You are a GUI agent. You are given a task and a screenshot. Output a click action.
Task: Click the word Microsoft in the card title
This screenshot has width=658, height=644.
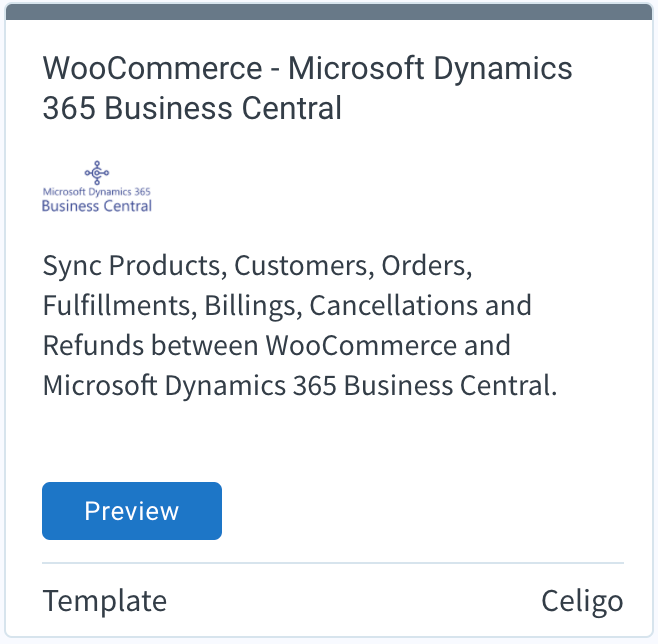[356, 68]
